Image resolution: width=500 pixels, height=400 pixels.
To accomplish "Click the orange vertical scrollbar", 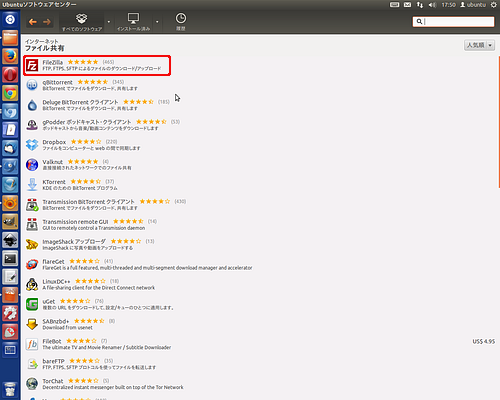I will (499, 122).
